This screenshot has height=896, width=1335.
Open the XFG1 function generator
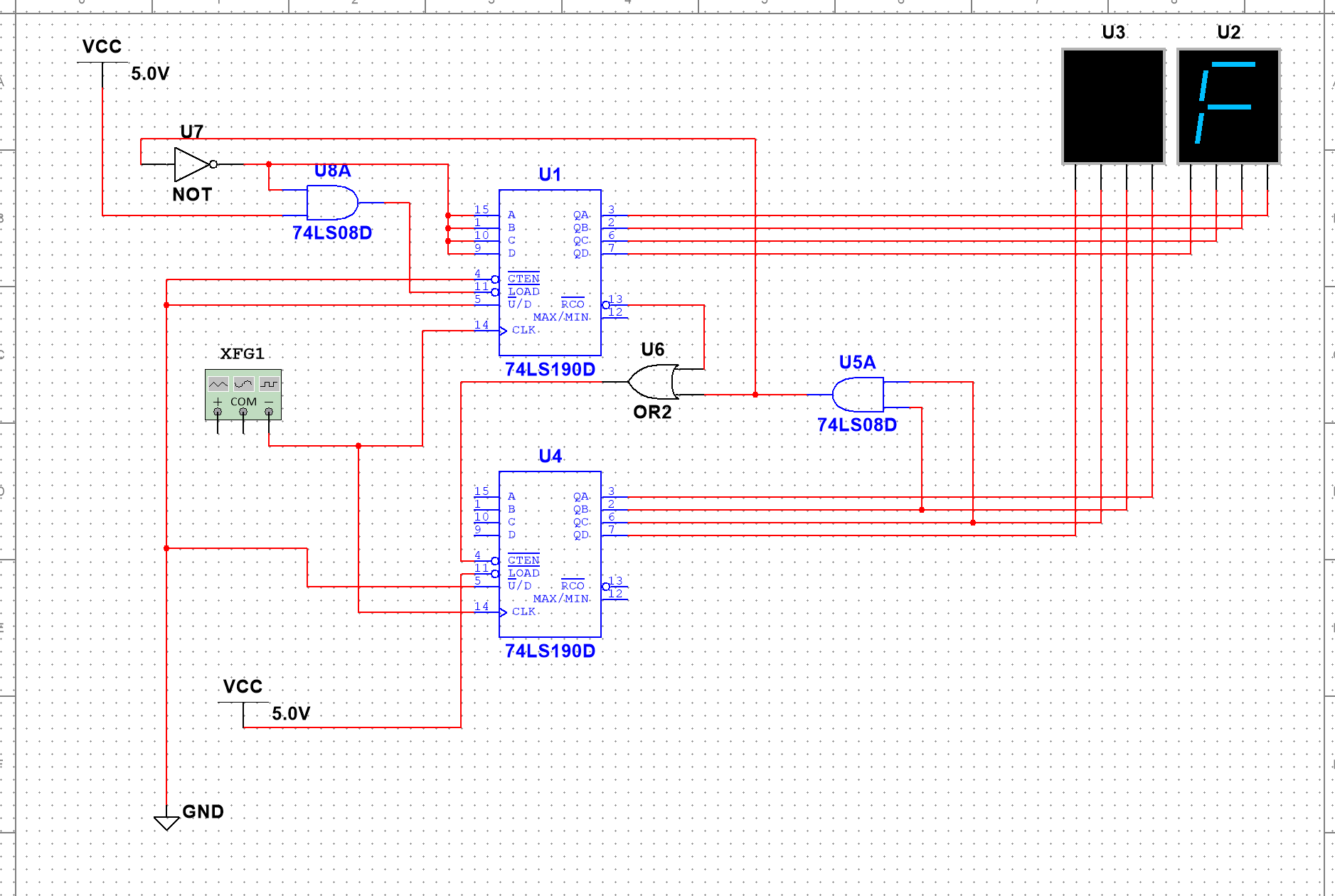click(243, 395)
